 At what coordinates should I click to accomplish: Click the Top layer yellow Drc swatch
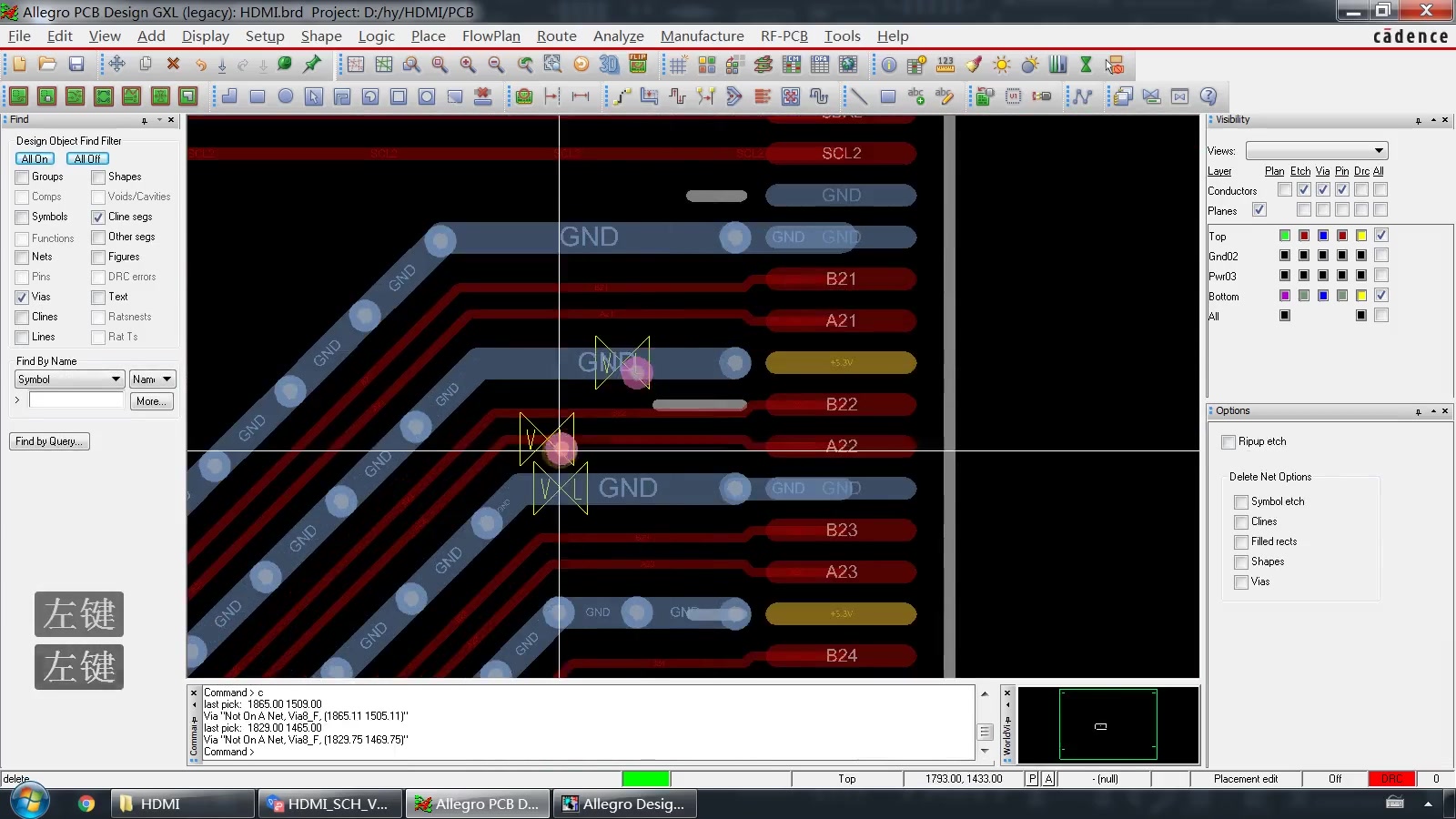(1361, 236)
